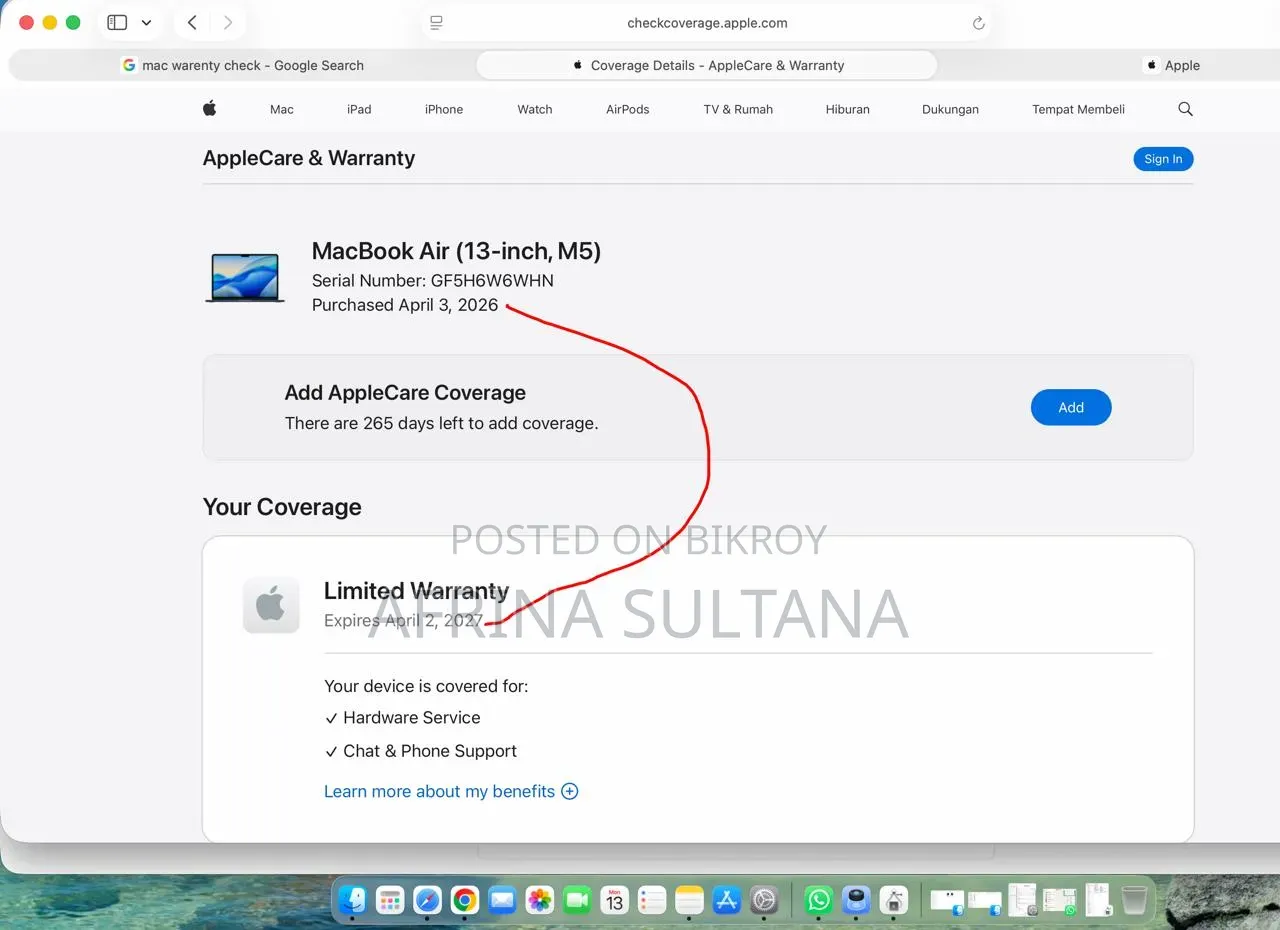Click the Safari icon in the Dock
The width and height of the screenshot is (1280, 930).
click(427, 900)
